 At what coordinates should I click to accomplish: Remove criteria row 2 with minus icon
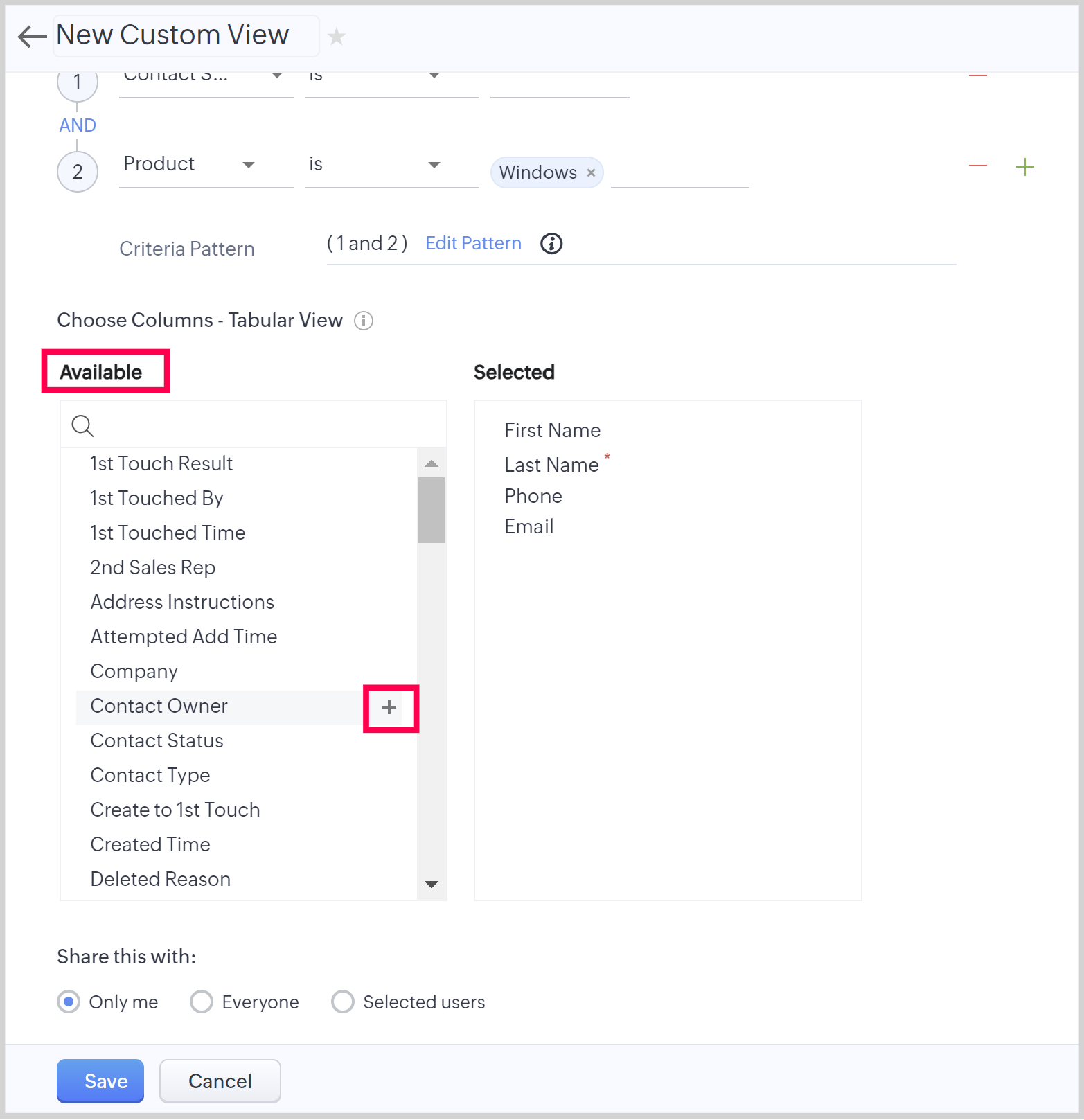[977, 166]
